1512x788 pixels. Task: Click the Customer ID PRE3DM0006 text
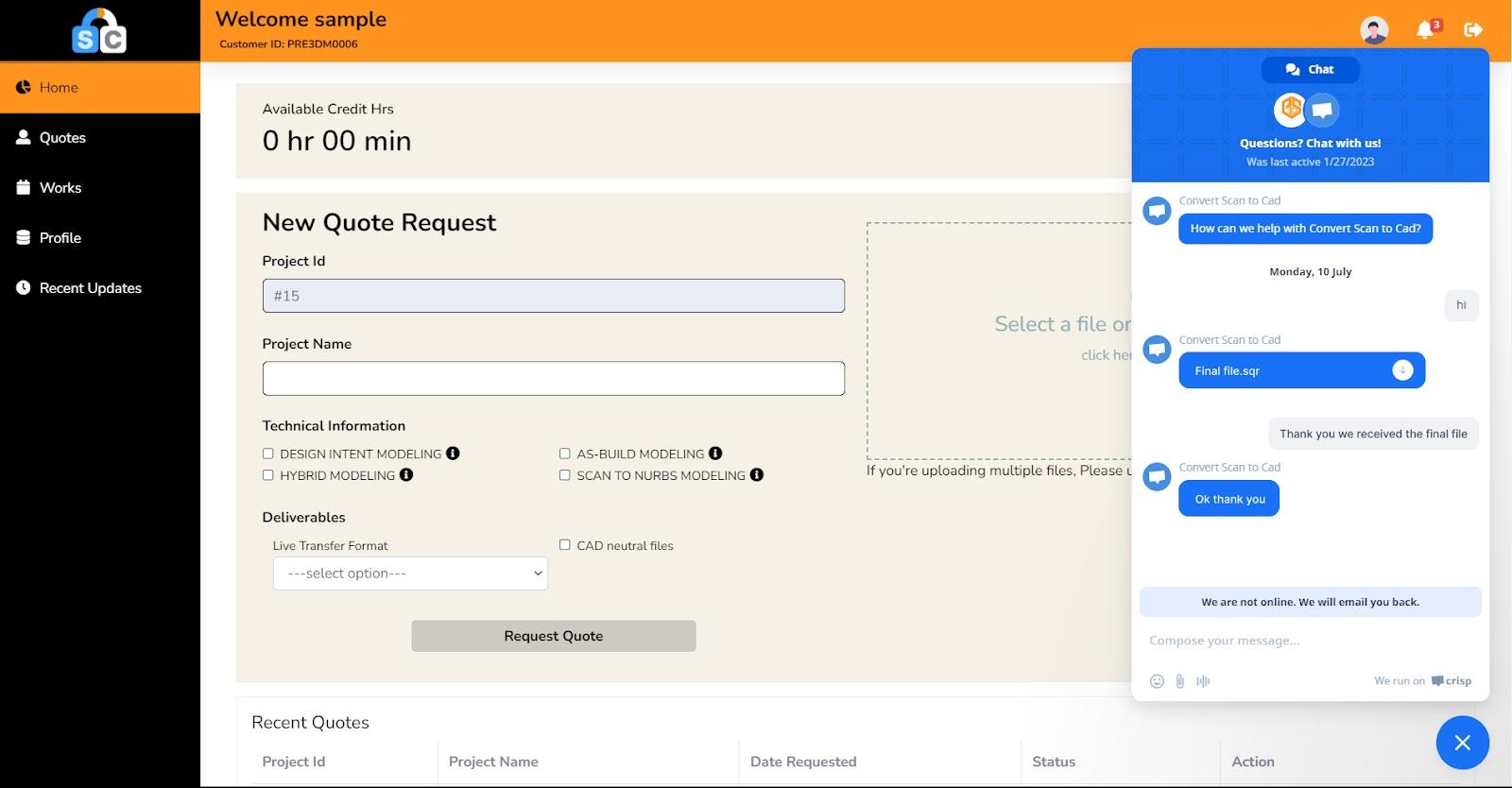coord(288,43)
